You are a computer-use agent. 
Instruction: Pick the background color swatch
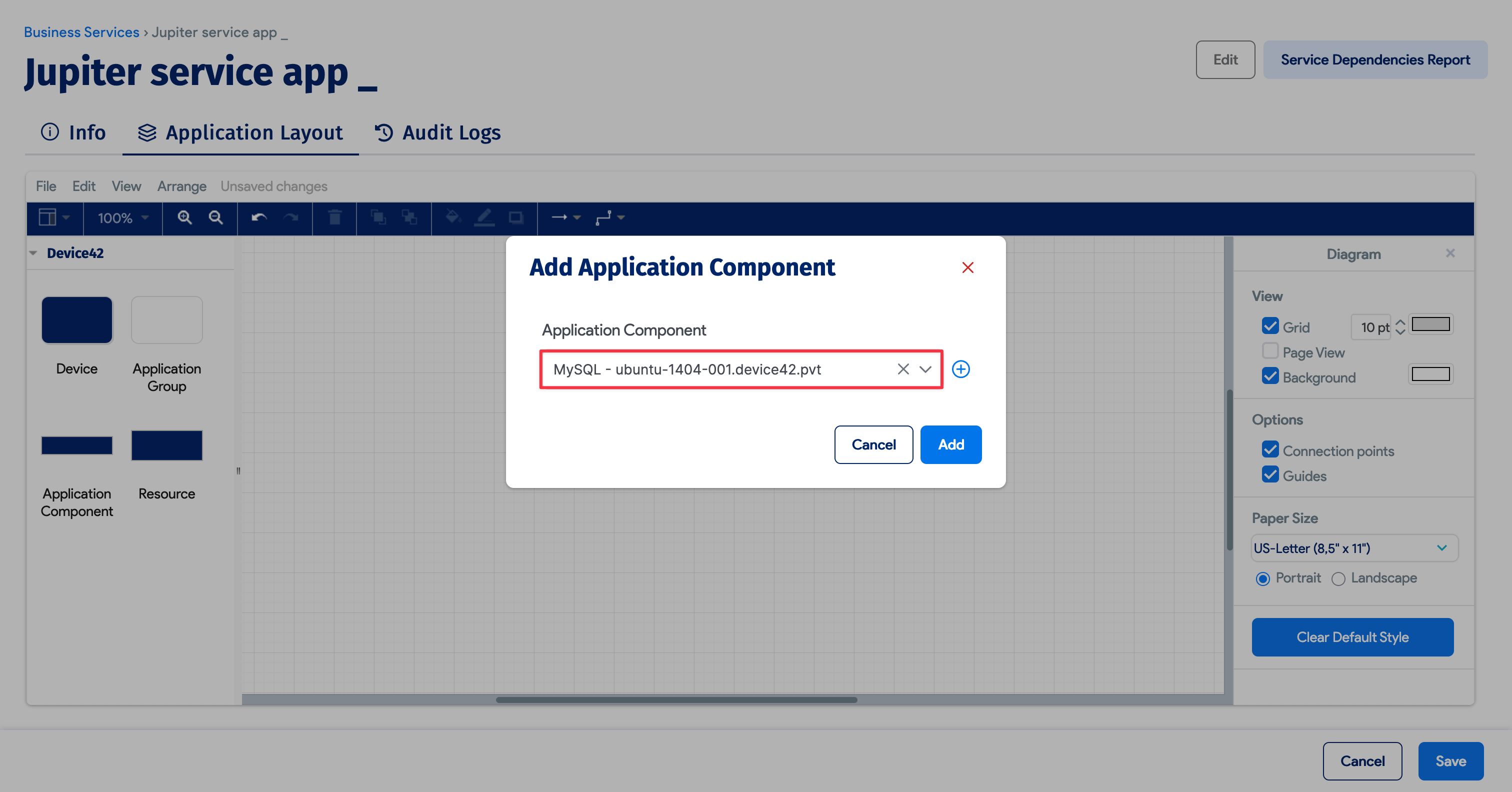1430,374
